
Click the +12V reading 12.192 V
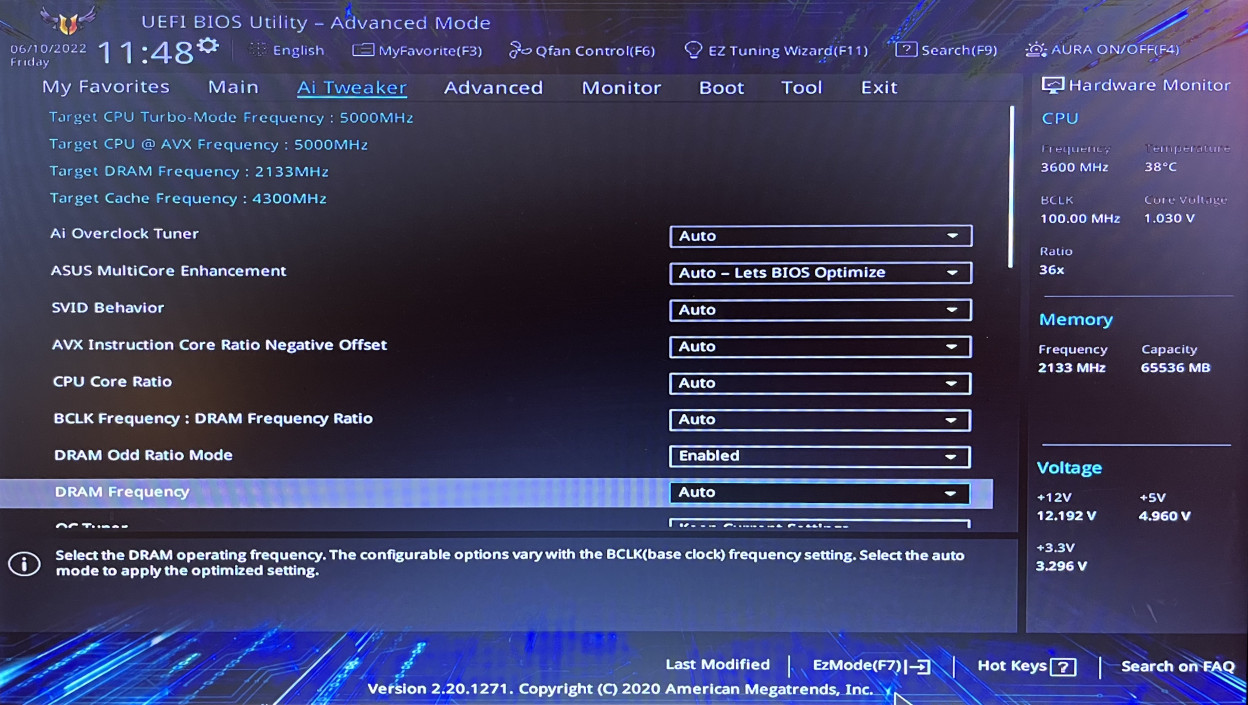(x=1067, y=516)
